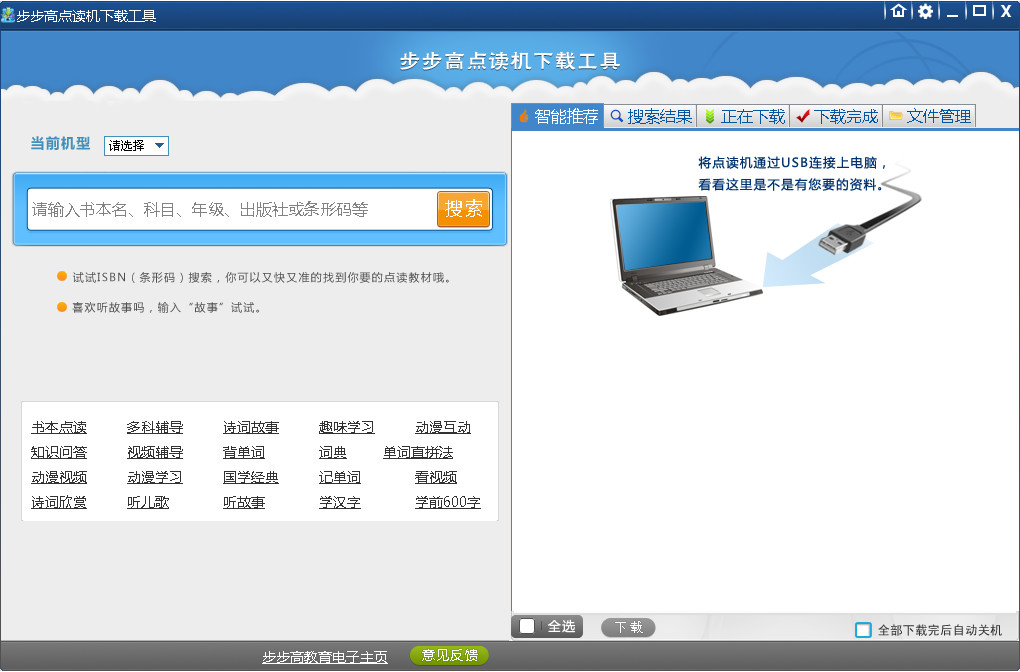The width and height of the screenshot is (1020, 672).
Task: Open the 听故事 category link
Action: point(243,502)
